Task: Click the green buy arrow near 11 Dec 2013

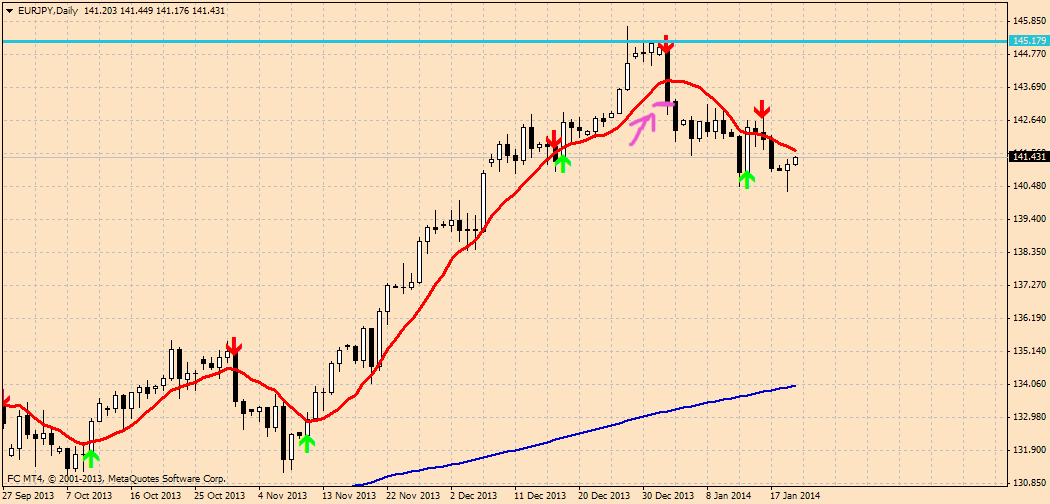Action: coord(562,163)
